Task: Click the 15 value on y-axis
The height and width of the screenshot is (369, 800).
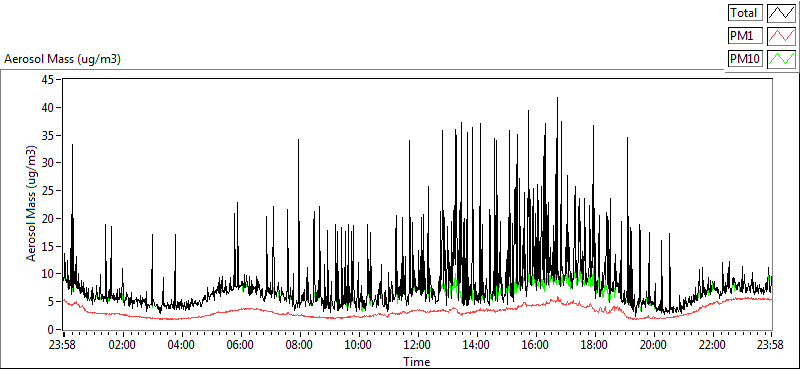Action: pyautogui.click(x=47, y=246)
